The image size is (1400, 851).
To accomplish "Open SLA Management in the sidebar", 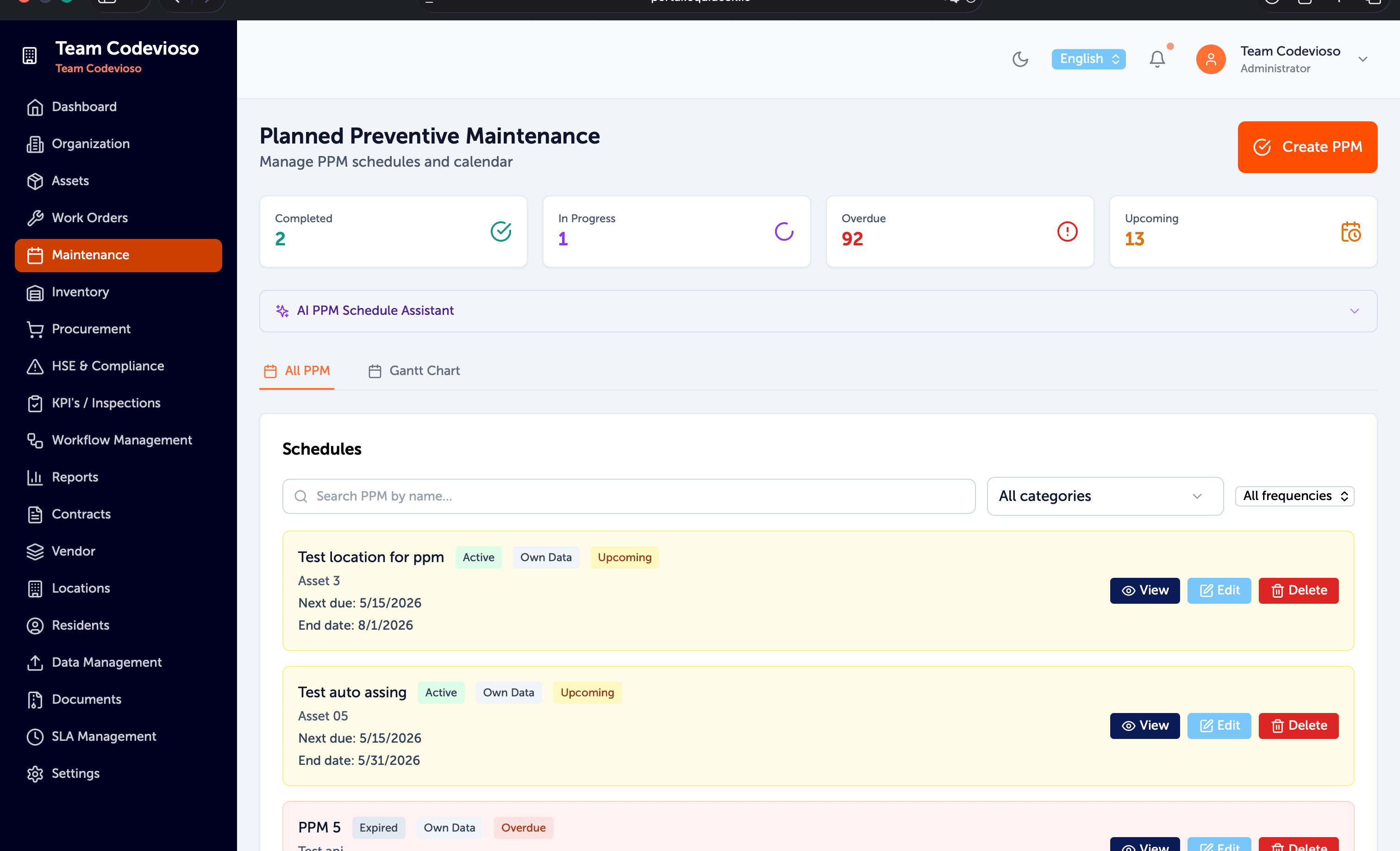I will [118, 736].
